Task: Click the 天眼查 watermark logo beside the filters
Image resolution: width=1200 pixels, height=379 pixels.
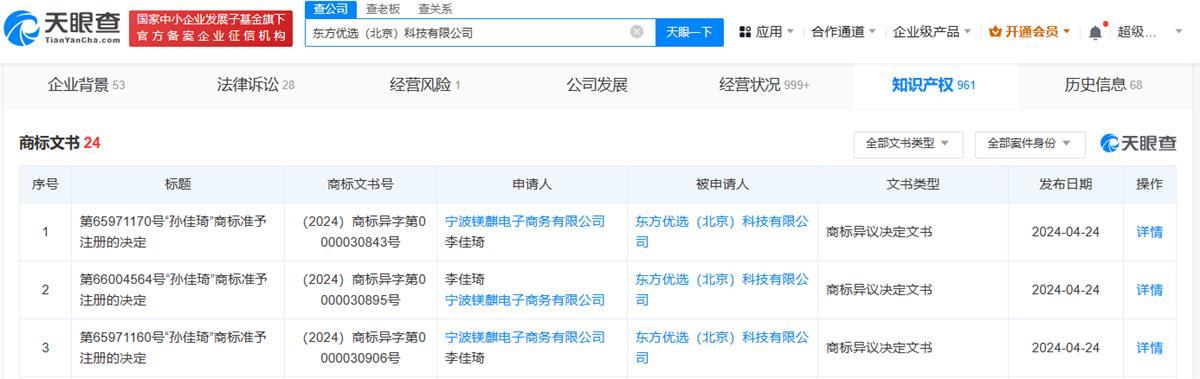Action: [1139, 143]
